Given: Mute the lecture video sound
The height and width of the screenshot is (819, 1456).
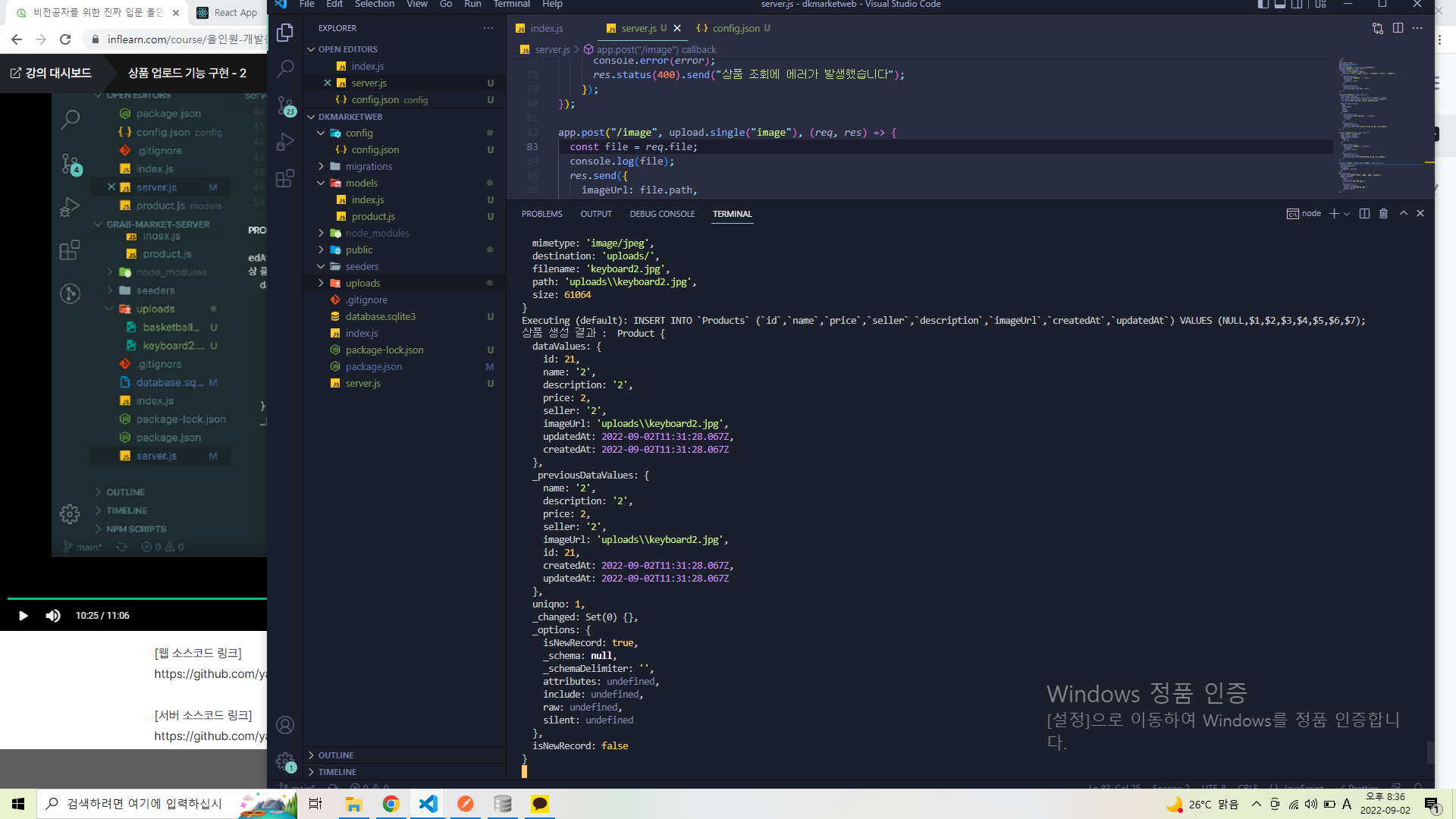Looking at the screenshot, I should pos(53,616).
